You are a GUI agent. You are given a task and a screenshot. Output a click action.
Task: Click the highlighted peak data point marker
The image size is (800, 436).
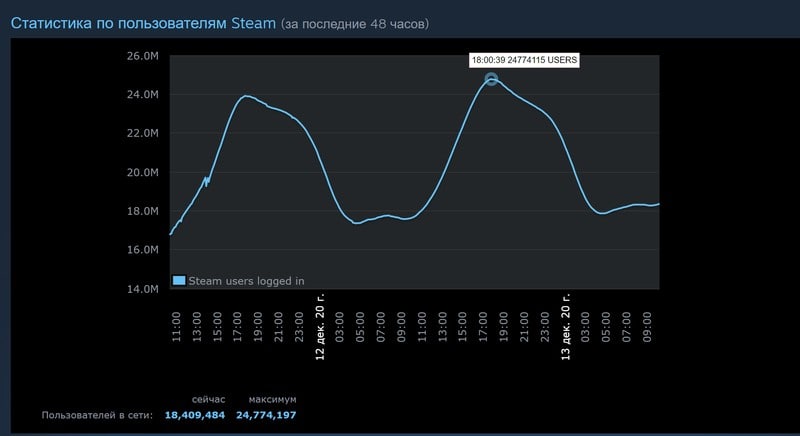[491, 79]
